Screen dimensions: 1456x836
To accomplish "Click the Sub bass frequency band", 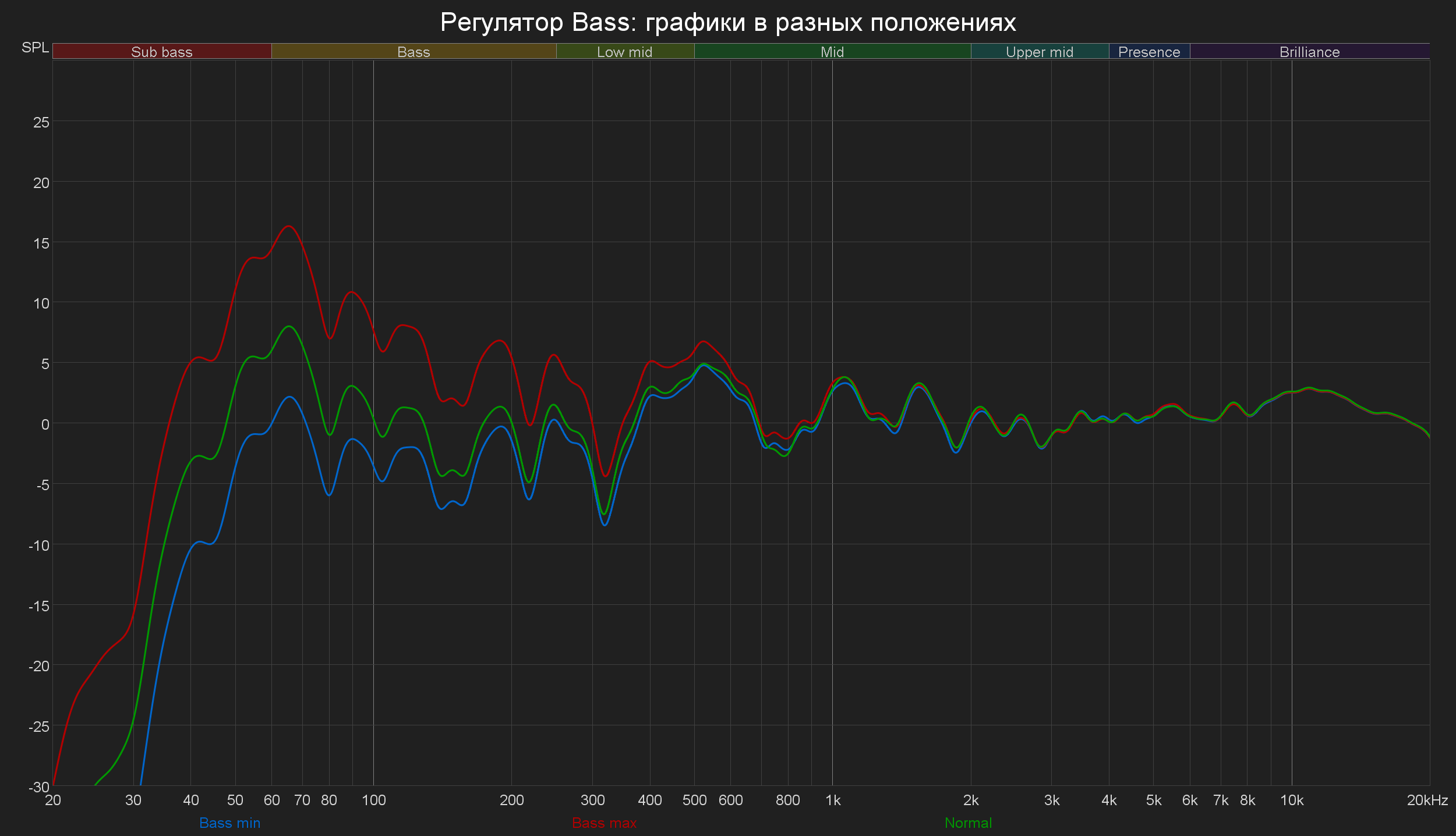I will coord(161,52).
